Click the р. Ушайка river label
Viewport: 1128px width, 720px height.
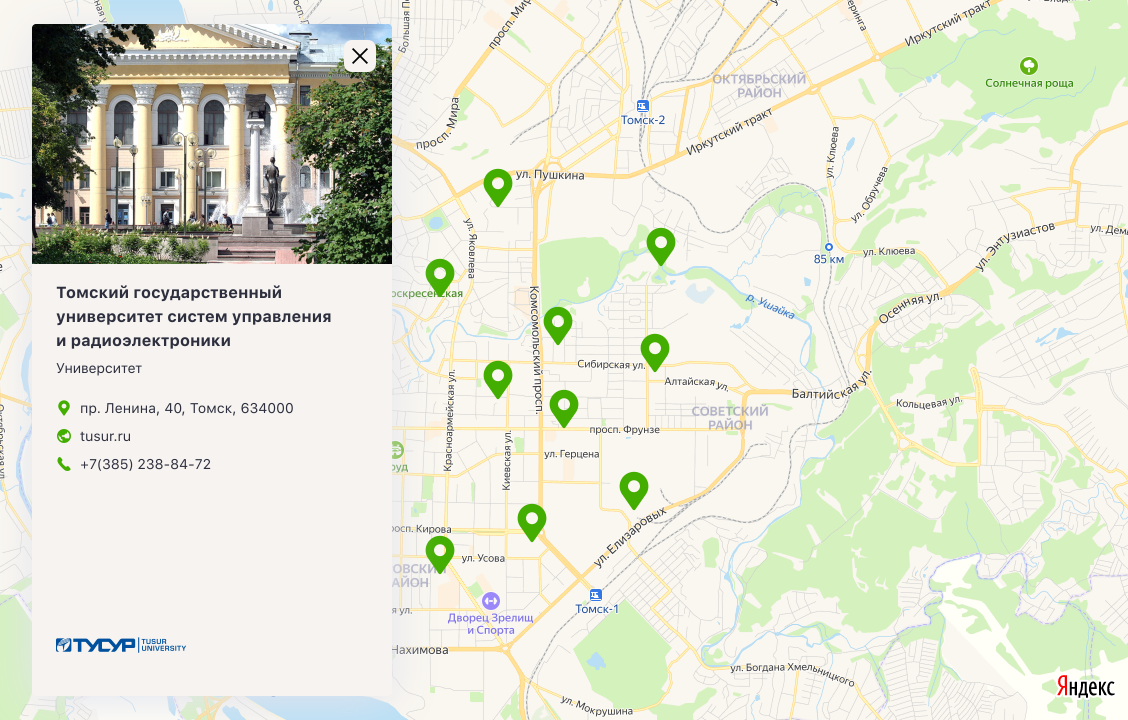[770, 307]
